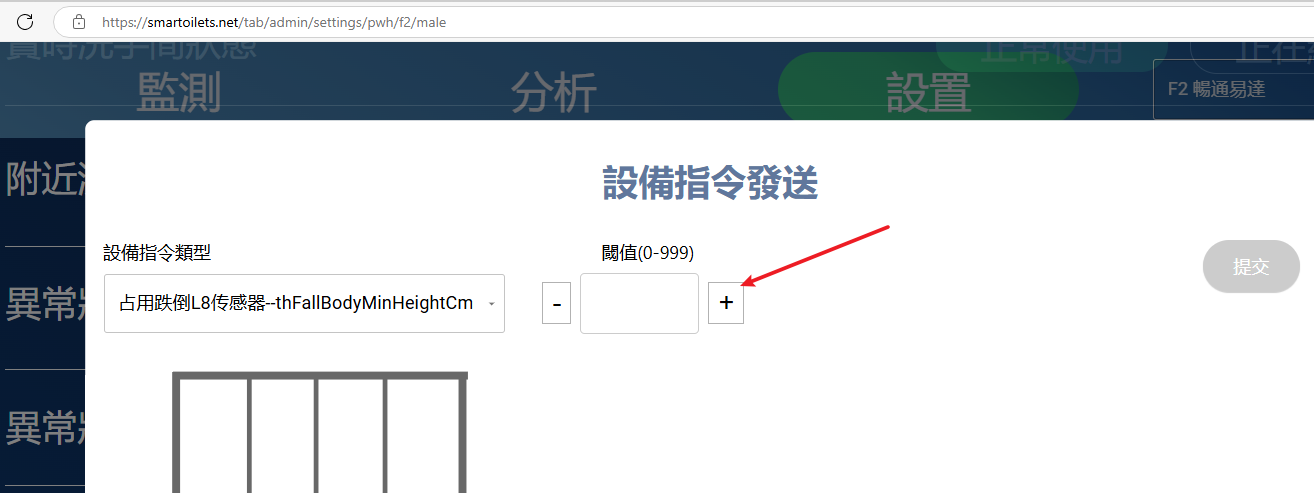This screenshot has height=493, width=1314.
Task: Increase threshold using the plus button
Action: click(726, 303)
